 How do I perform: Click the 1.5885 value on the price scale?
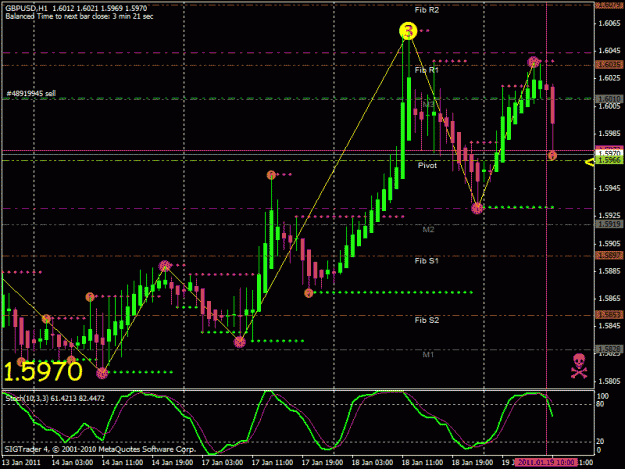609,271
